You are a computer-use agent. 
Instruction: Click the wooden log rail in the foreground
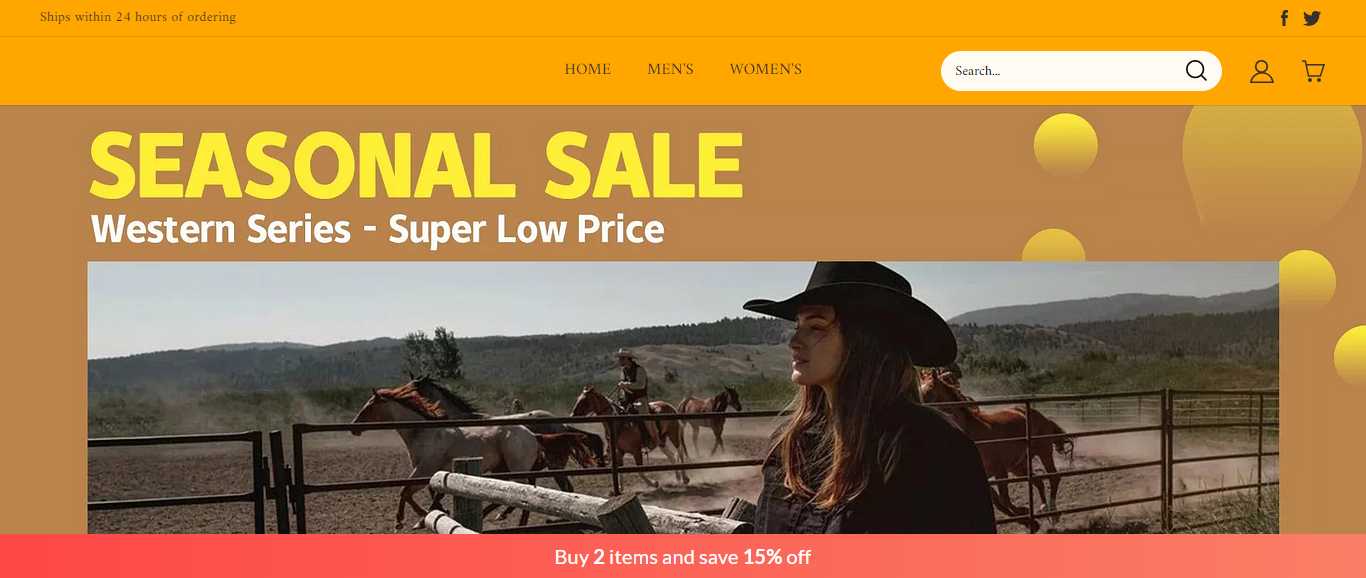(x=590, y=503)
